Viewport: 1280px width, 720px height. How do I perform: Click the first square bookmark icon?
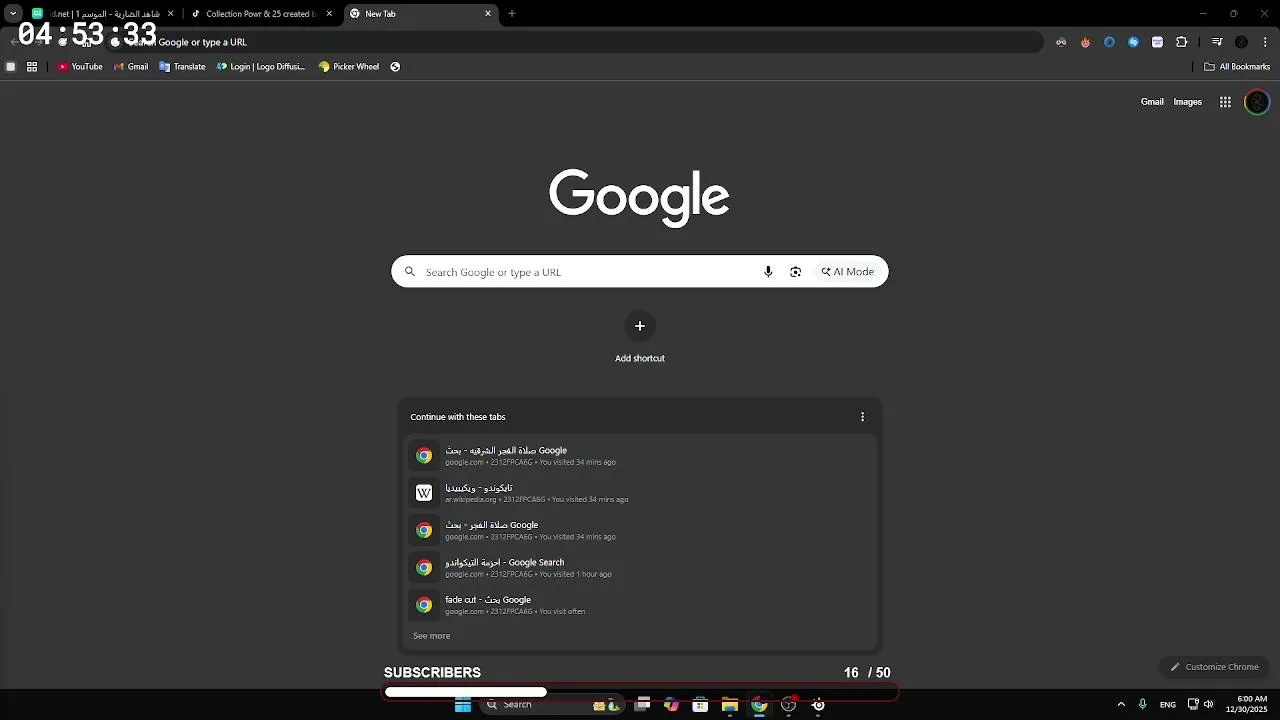pyautogui.click(x=10, y=67)
